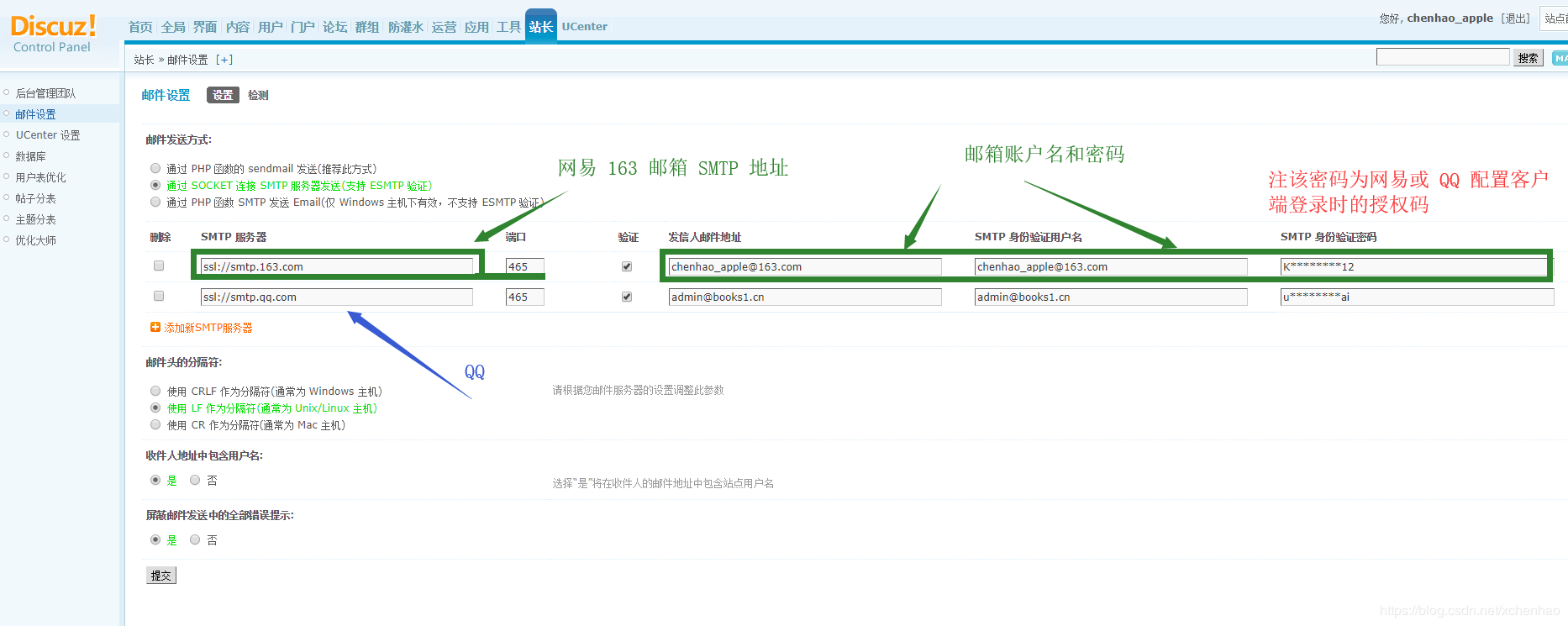The width and height of the screenshot is (1568, 626).
Task: Select the PHP sendmail sending method
Action: tap(155, 169)
